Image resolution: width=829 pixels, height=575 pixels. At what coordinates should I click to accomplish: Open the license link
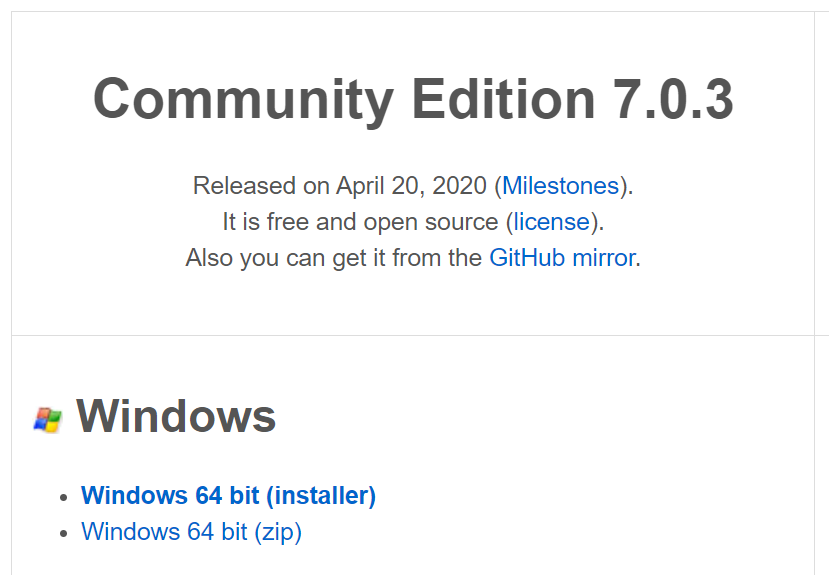point(551,222)
